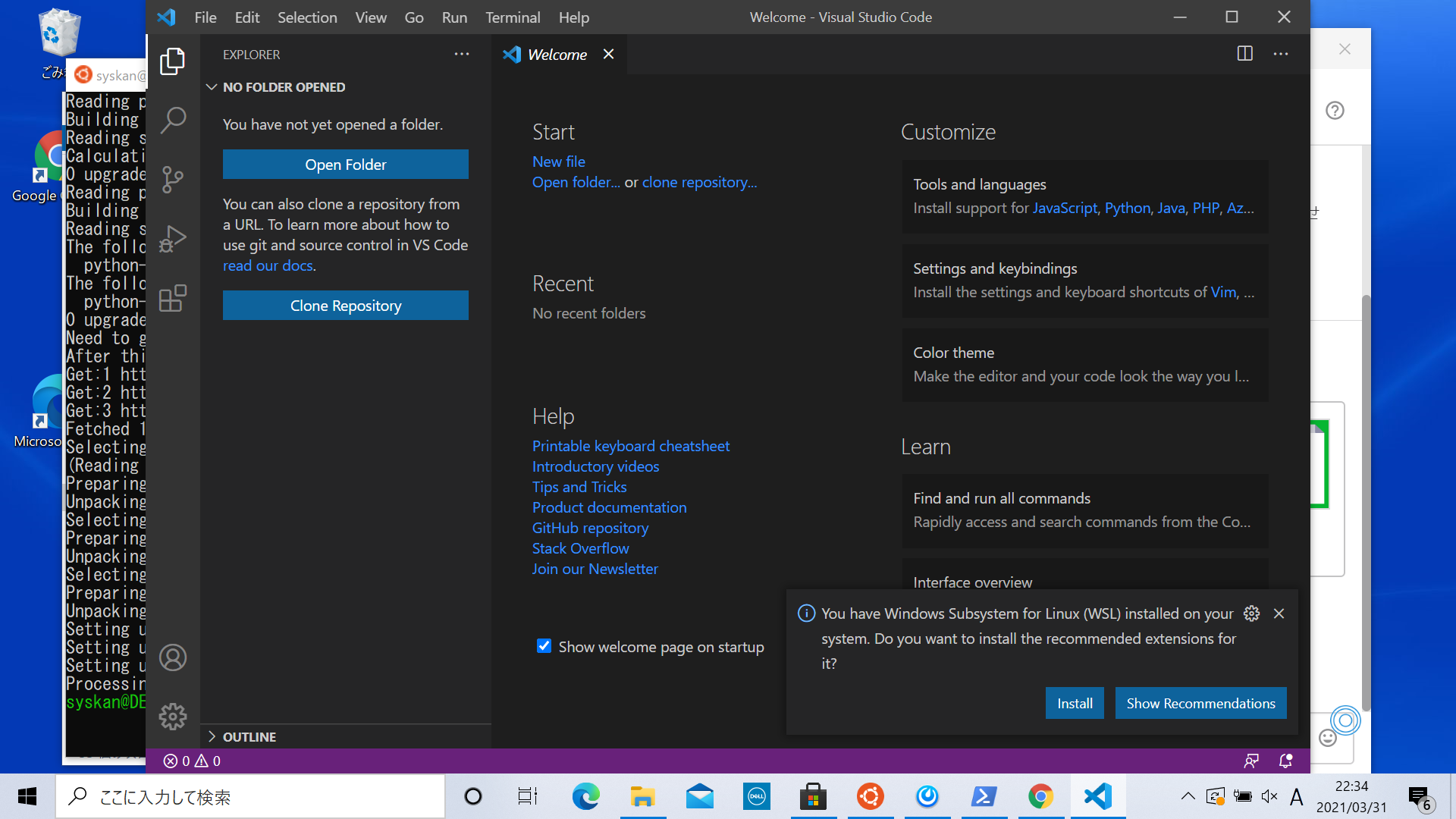1456x819 pixels.
Task: Open File Explorer from taskbar
Action: (642, 796)
